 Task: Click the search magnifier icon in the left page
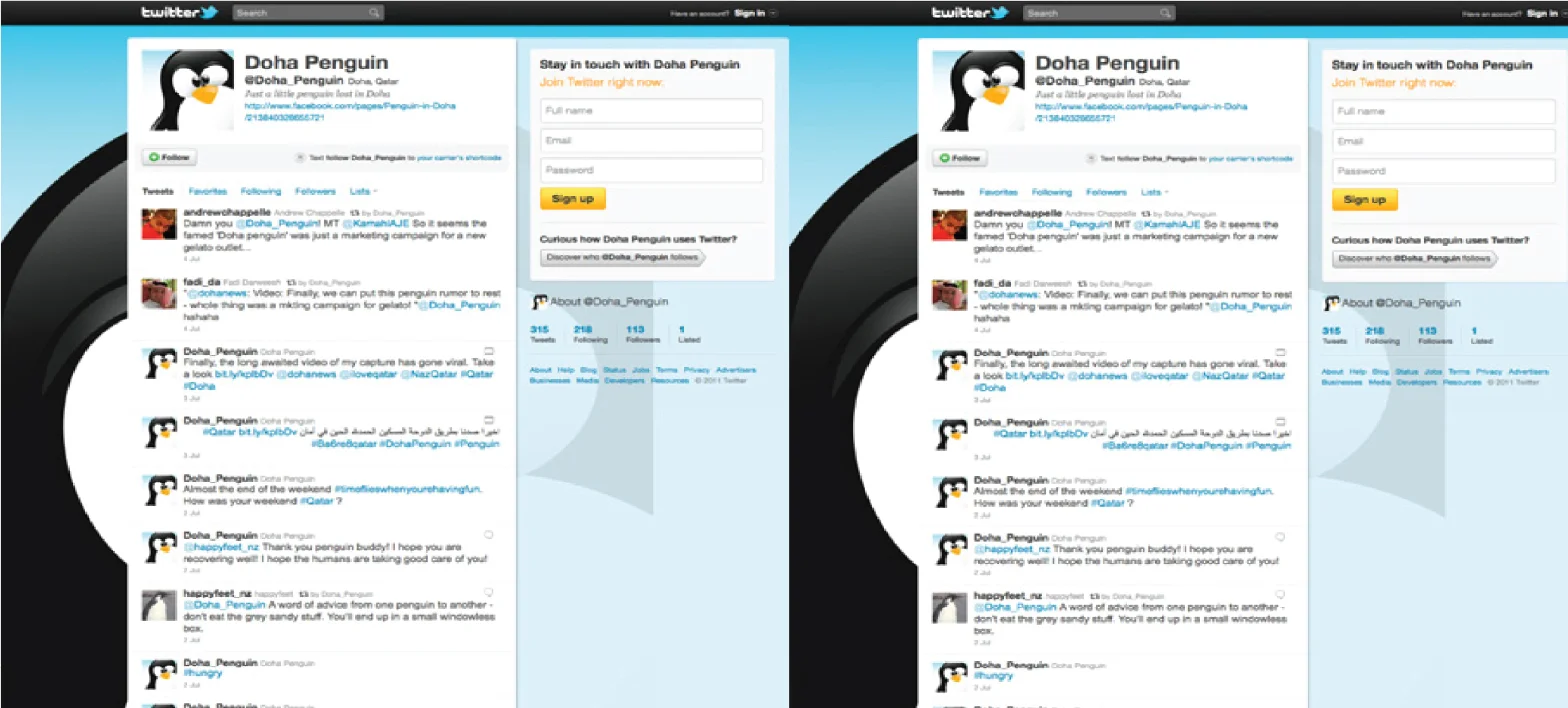pos(374,13)
